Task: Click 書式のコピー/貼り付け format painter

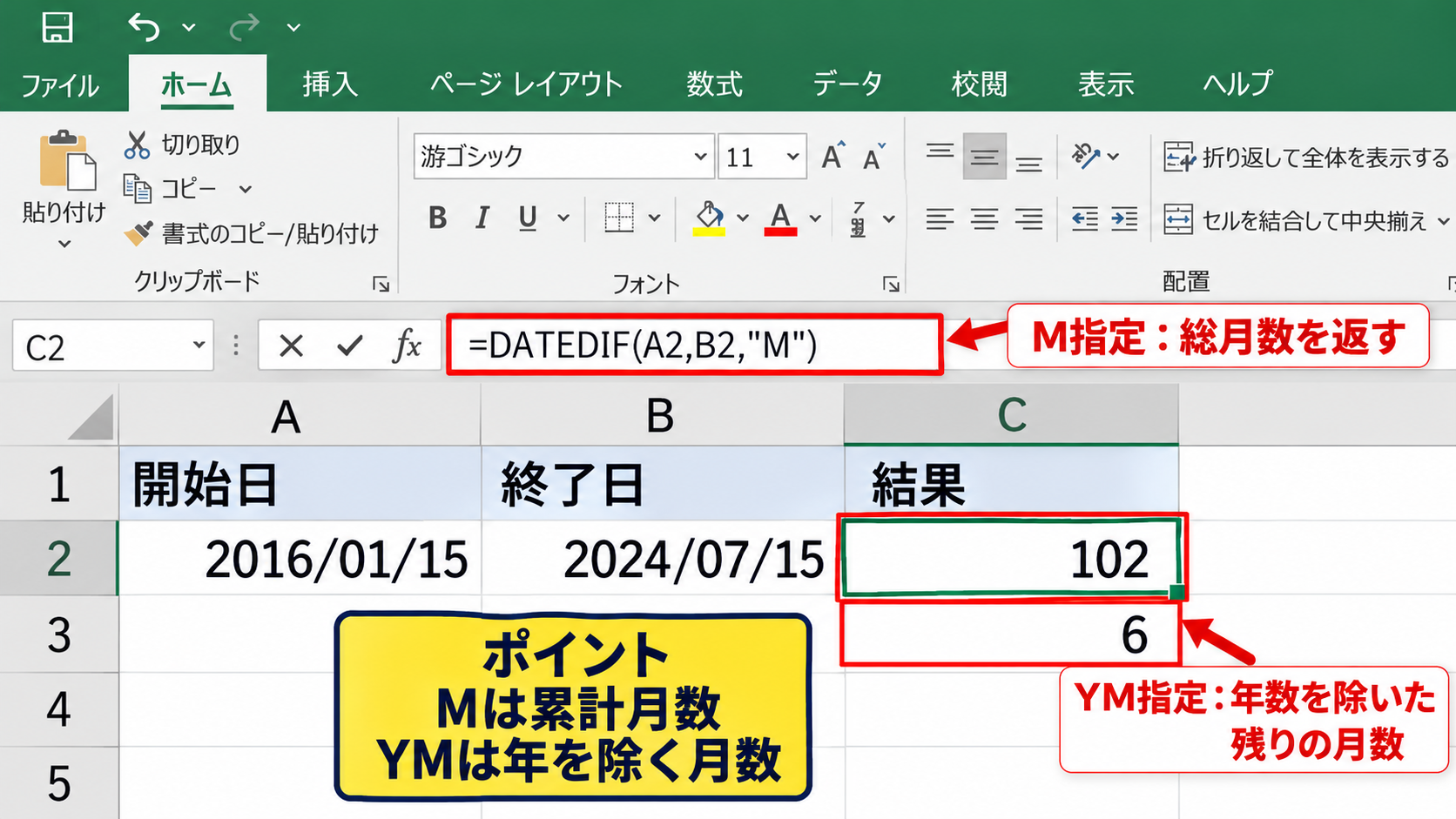Action: (252, 233)
